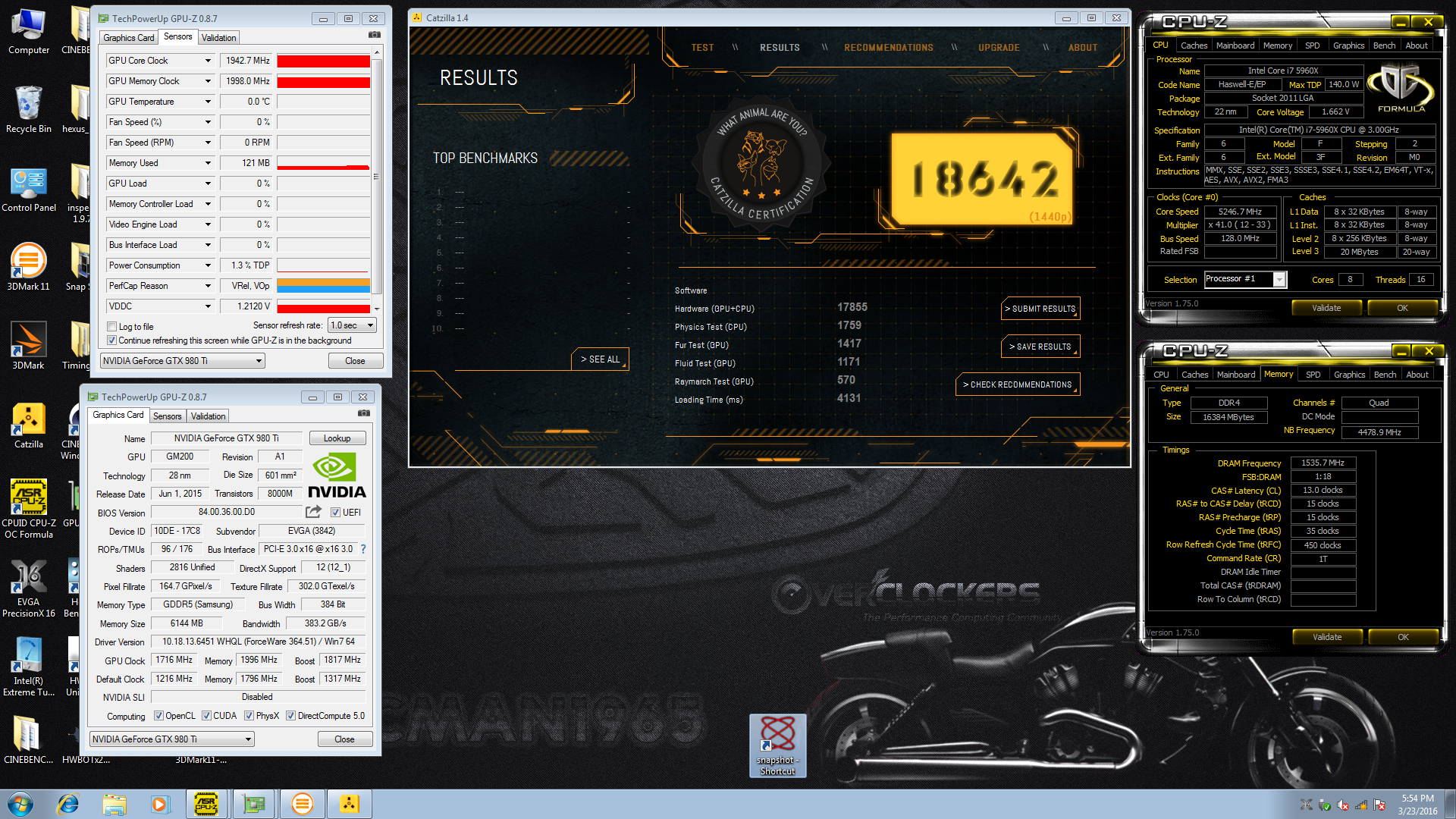
Task: Expand Power Consumption sensor dropdown
Action: coord(208,265)
